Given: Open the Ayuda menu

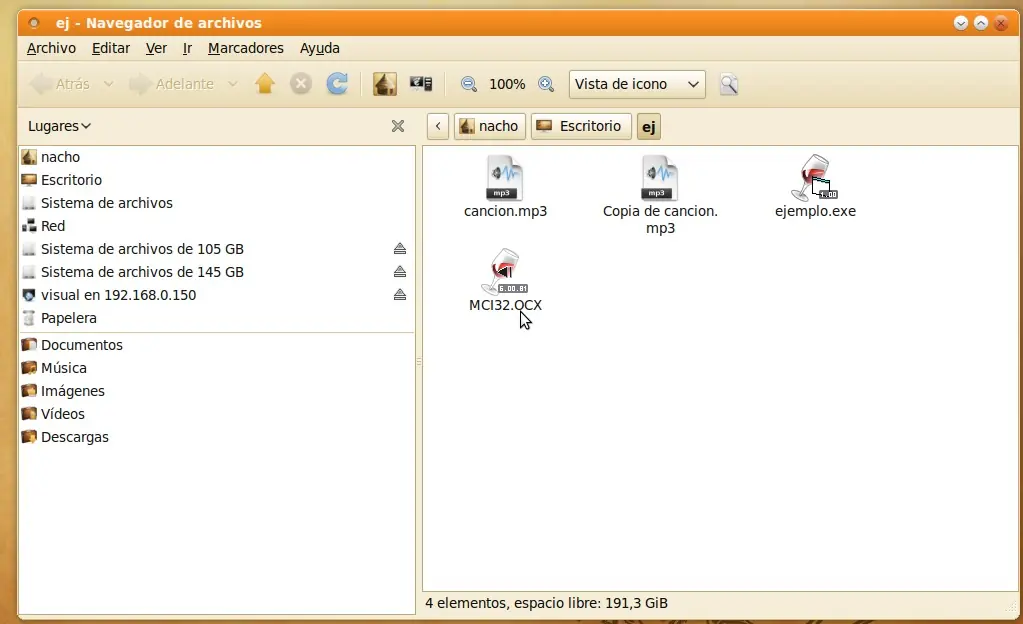Looking at the screenshot, I should pyautogui.click(x=319, y=48).
